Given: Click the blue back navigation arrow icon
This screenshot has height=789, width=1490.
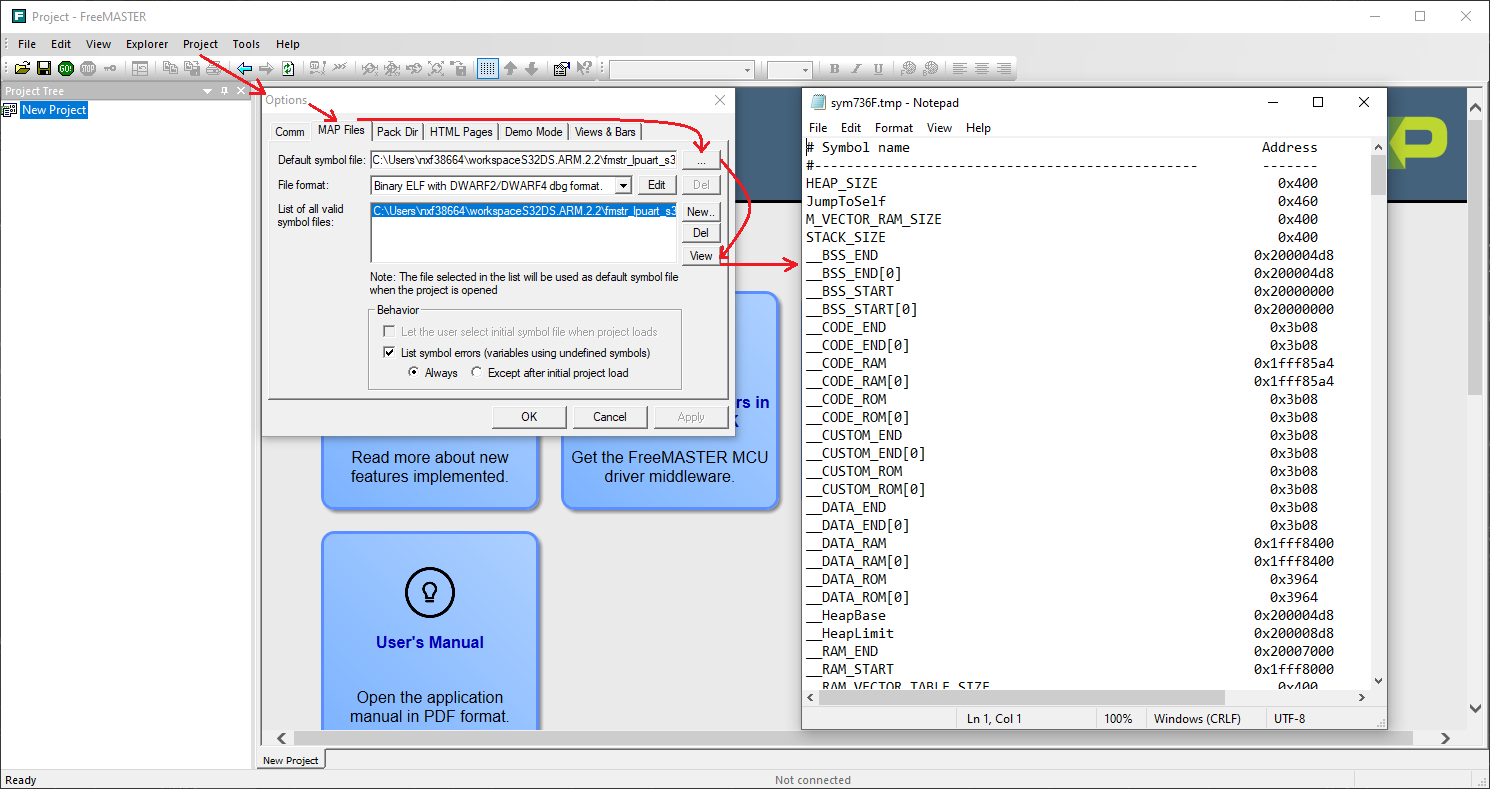Looking at the screenshot, I should (244, 68).
